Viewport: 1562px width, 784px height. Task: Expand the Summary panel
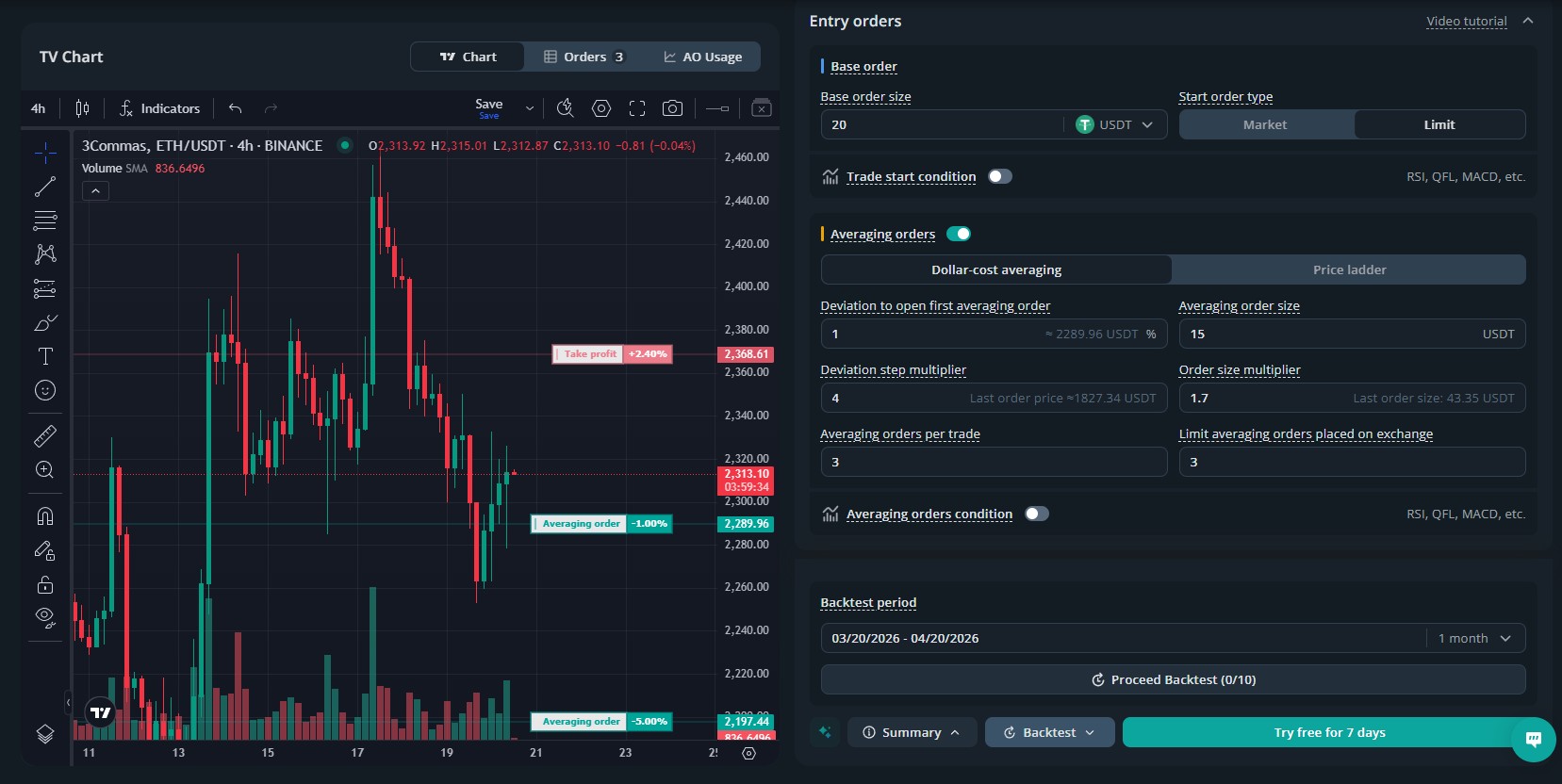[x=912, y=732]
